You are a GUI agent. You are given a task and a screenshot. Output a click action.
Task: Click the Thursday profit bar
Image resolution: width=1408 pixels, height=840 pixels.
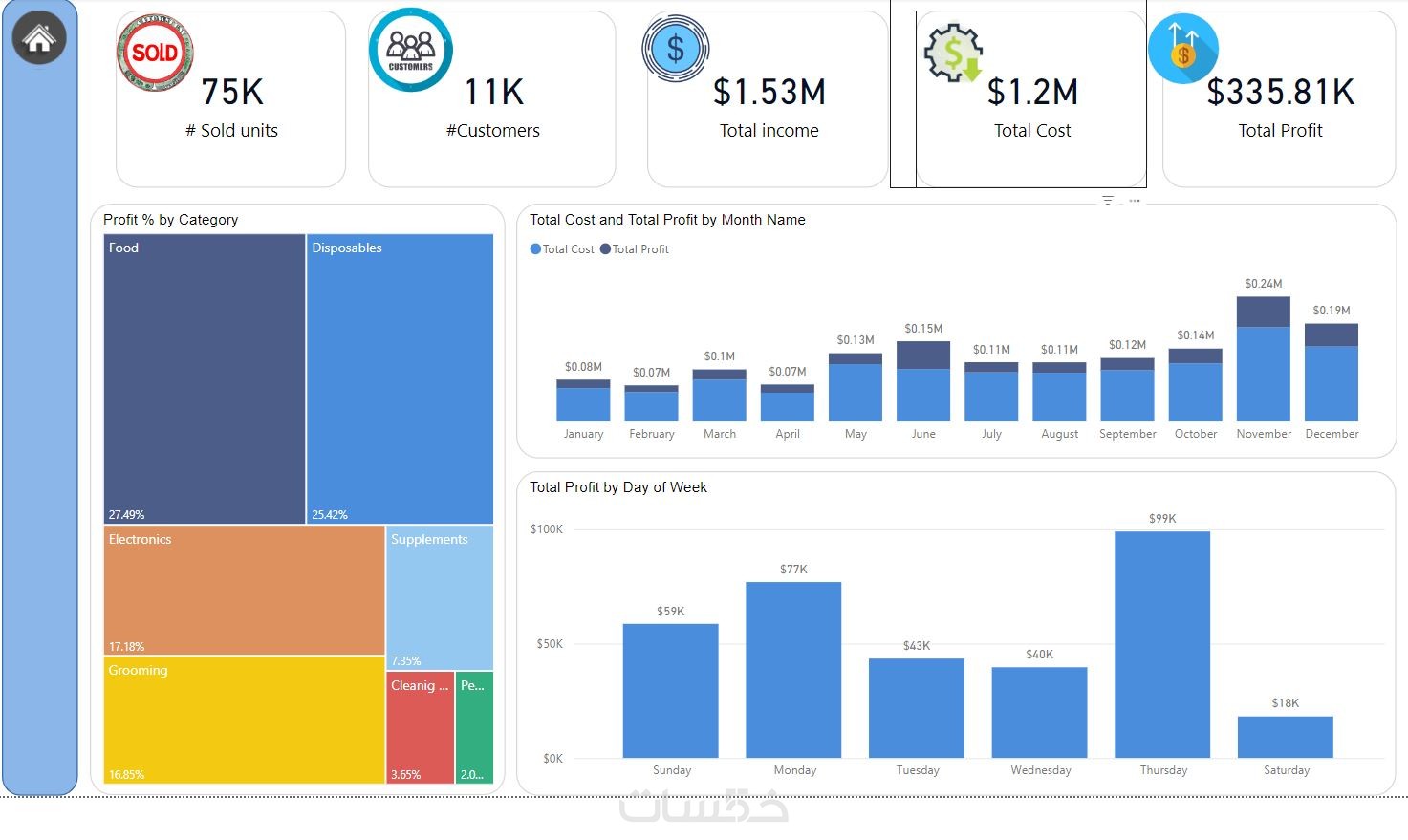[1162, 645]
